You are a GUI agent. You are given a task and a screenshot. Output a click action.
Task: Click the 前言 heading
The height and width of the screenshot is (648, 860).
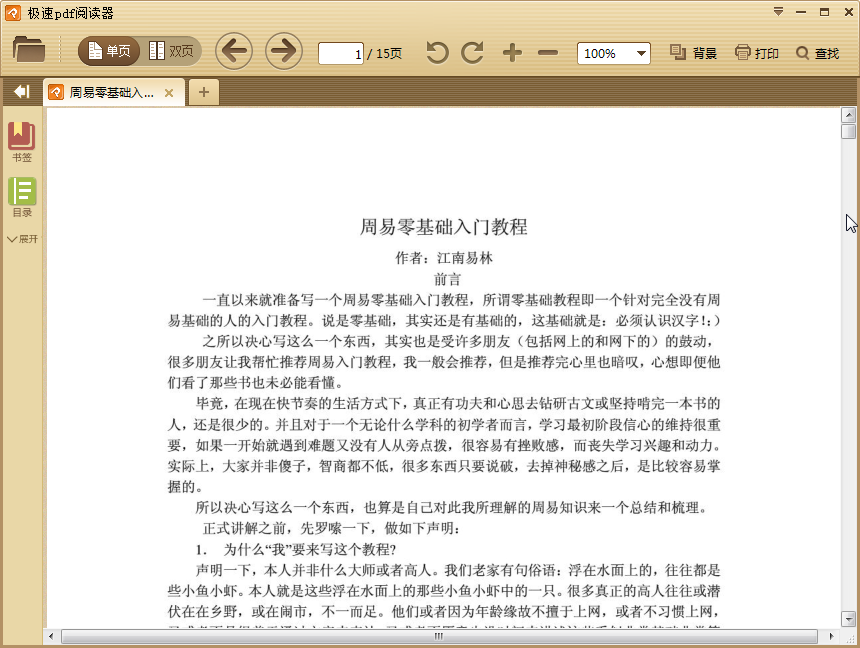point(448,279)
